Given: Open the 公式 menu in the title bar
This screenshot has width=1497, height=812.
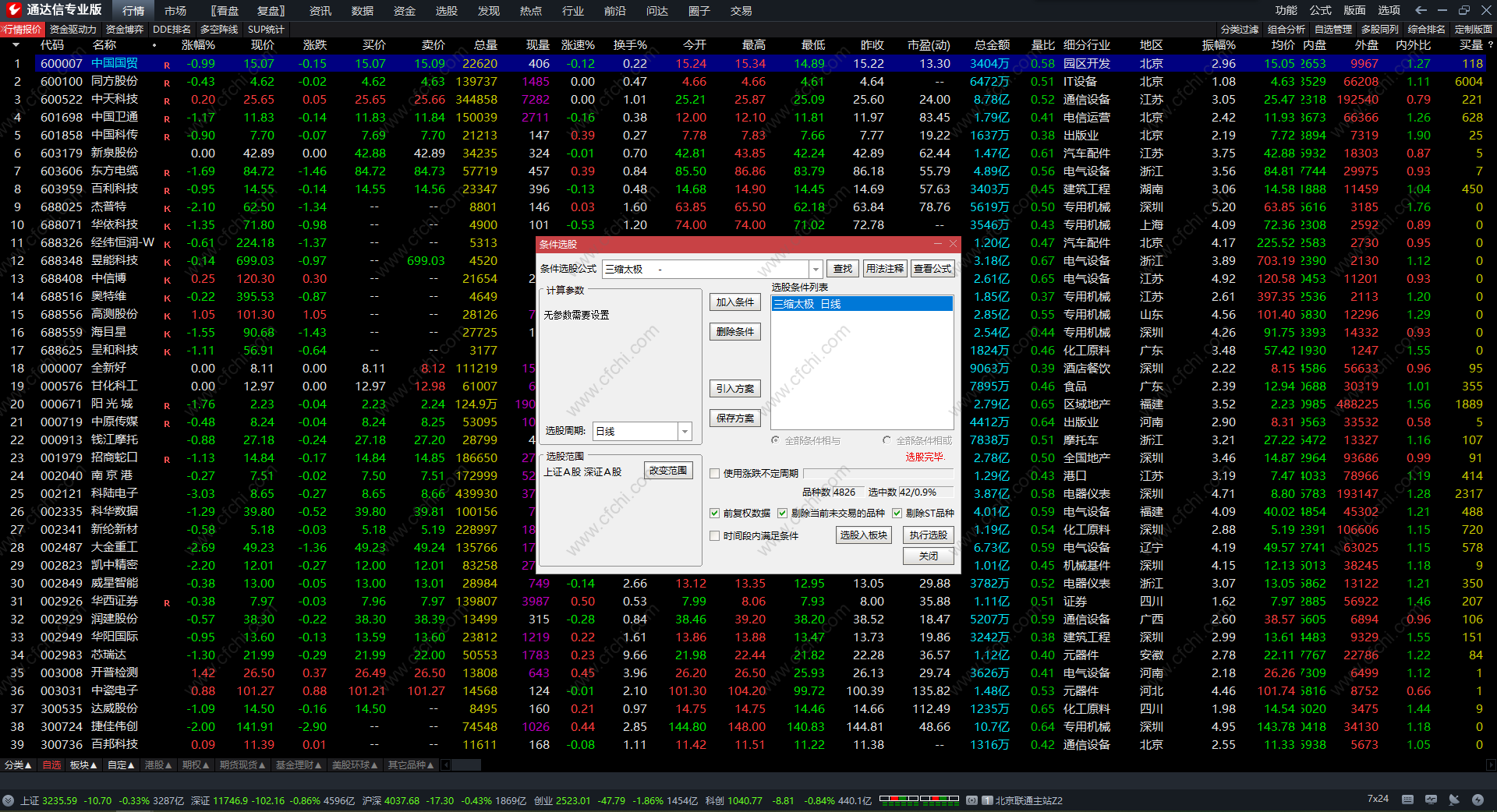Looking at the screenshot, I should [x=1320, y=10].
